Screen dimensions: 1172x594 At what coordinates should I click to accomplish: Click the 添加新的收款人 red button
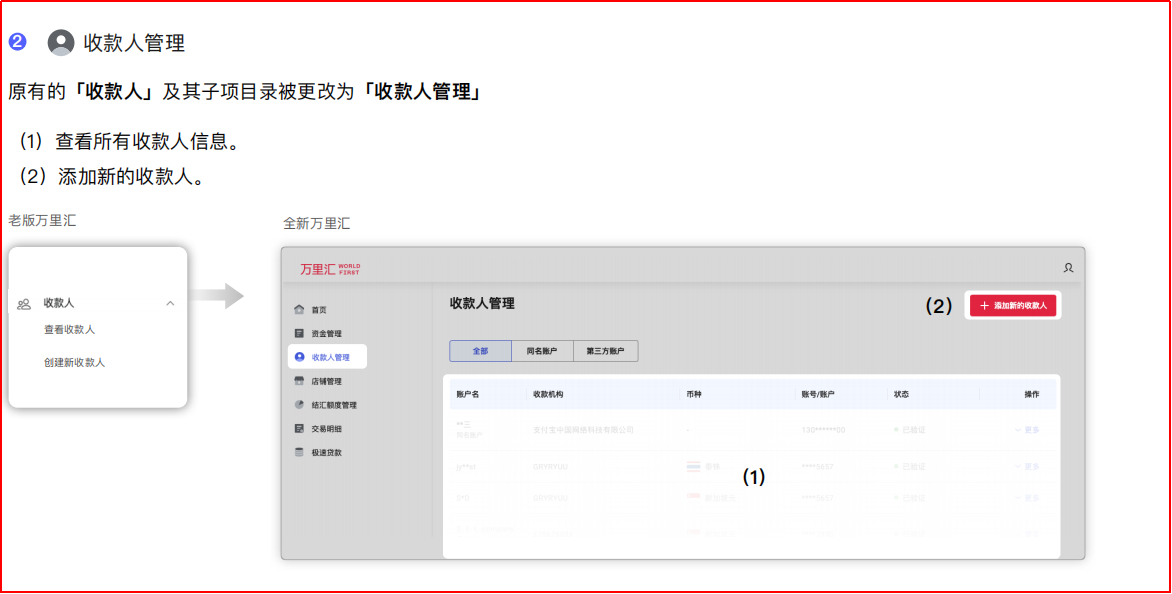1012,305
